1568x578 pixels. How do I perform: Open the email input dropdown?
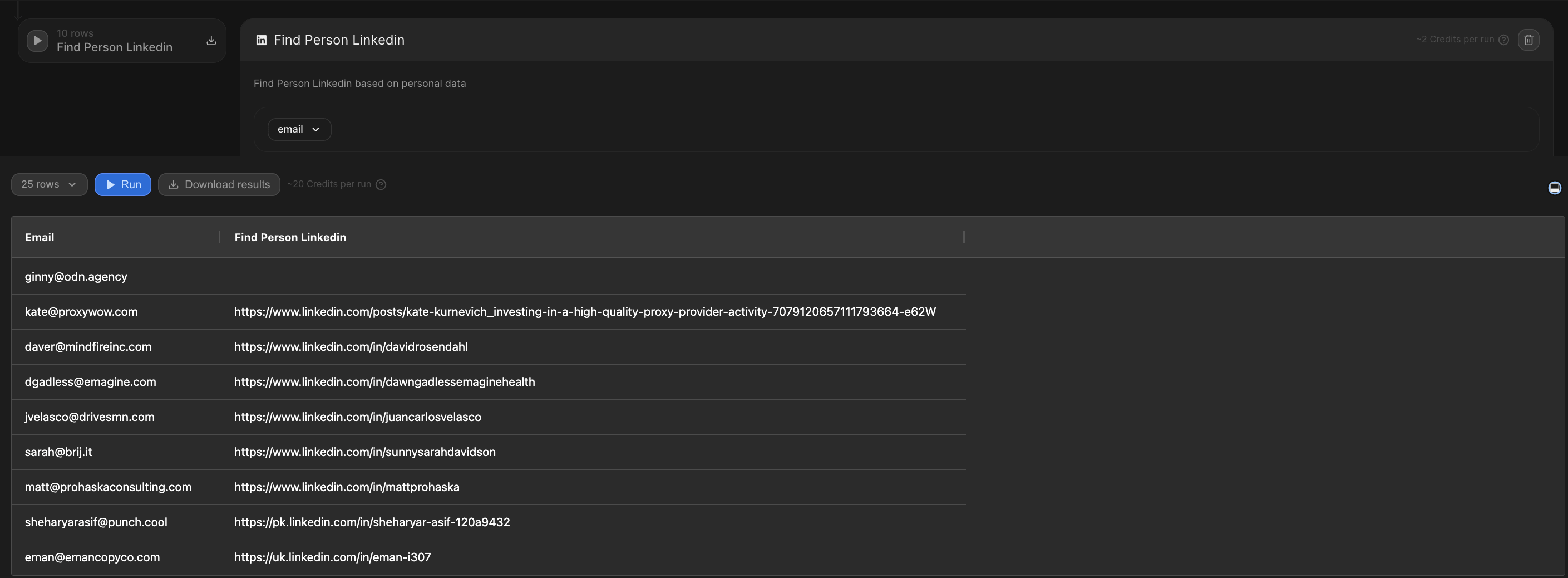(299, 129)
